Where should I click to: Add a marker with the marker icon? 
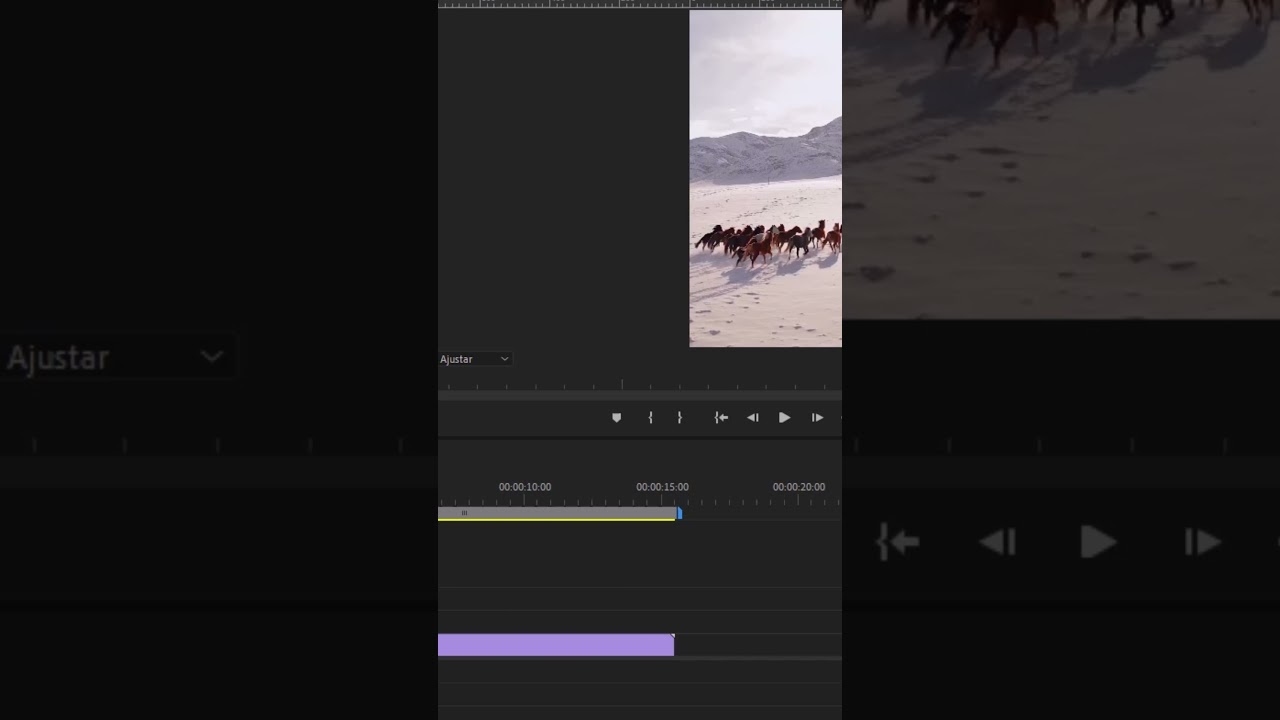[616, 418]
